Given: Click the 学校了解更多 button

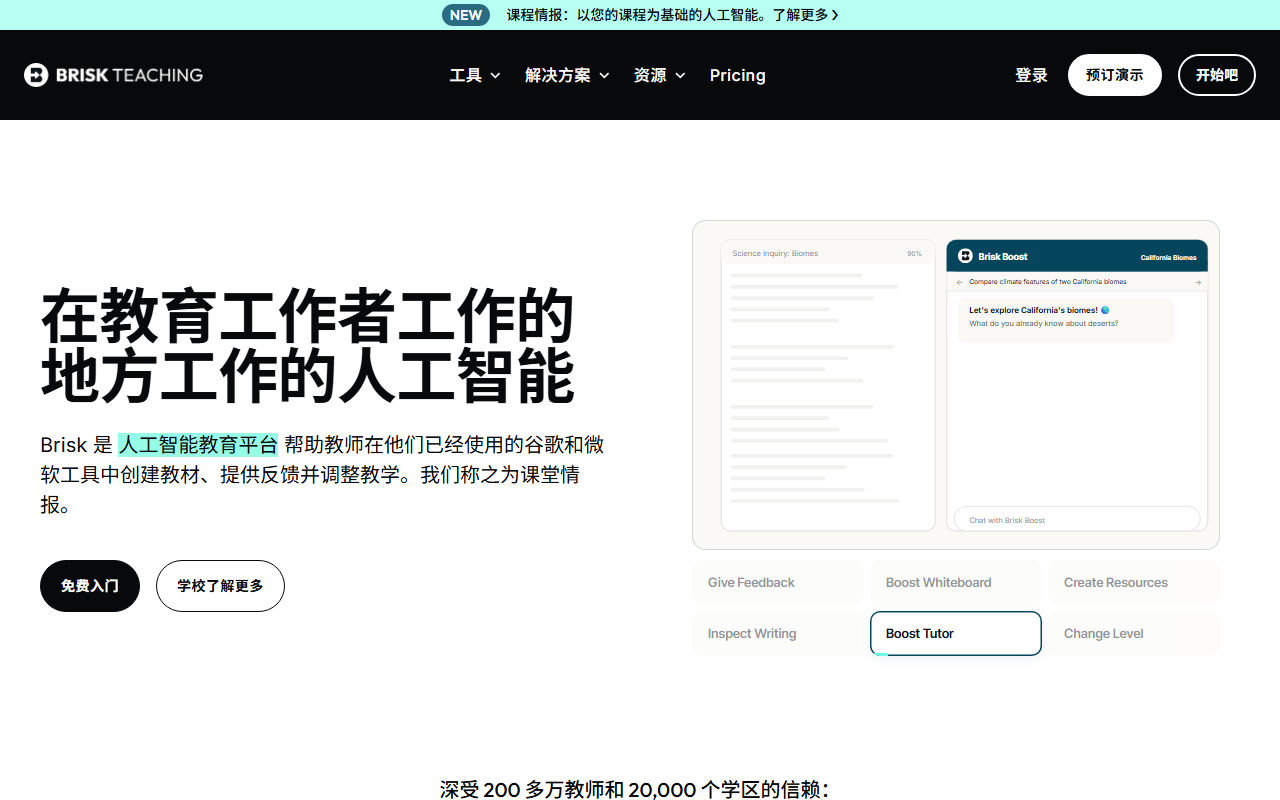Looking at the screenshot, I should click(220, 586).
